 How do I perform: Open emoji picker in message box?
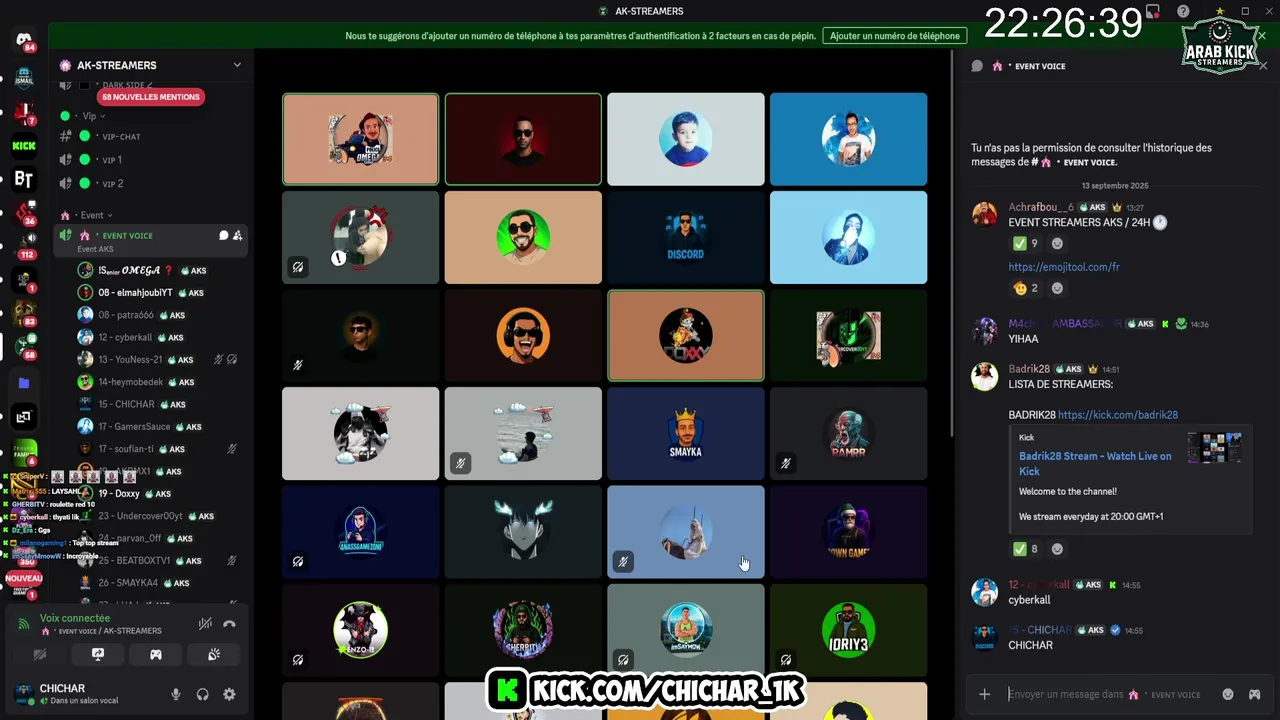click(x=1228, y=694)
